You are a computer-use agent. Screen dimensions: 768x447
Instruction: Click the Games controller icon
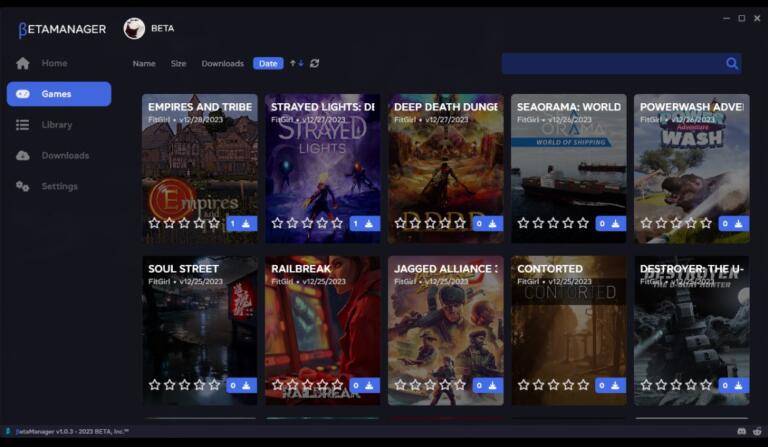(x=23, y=94)
